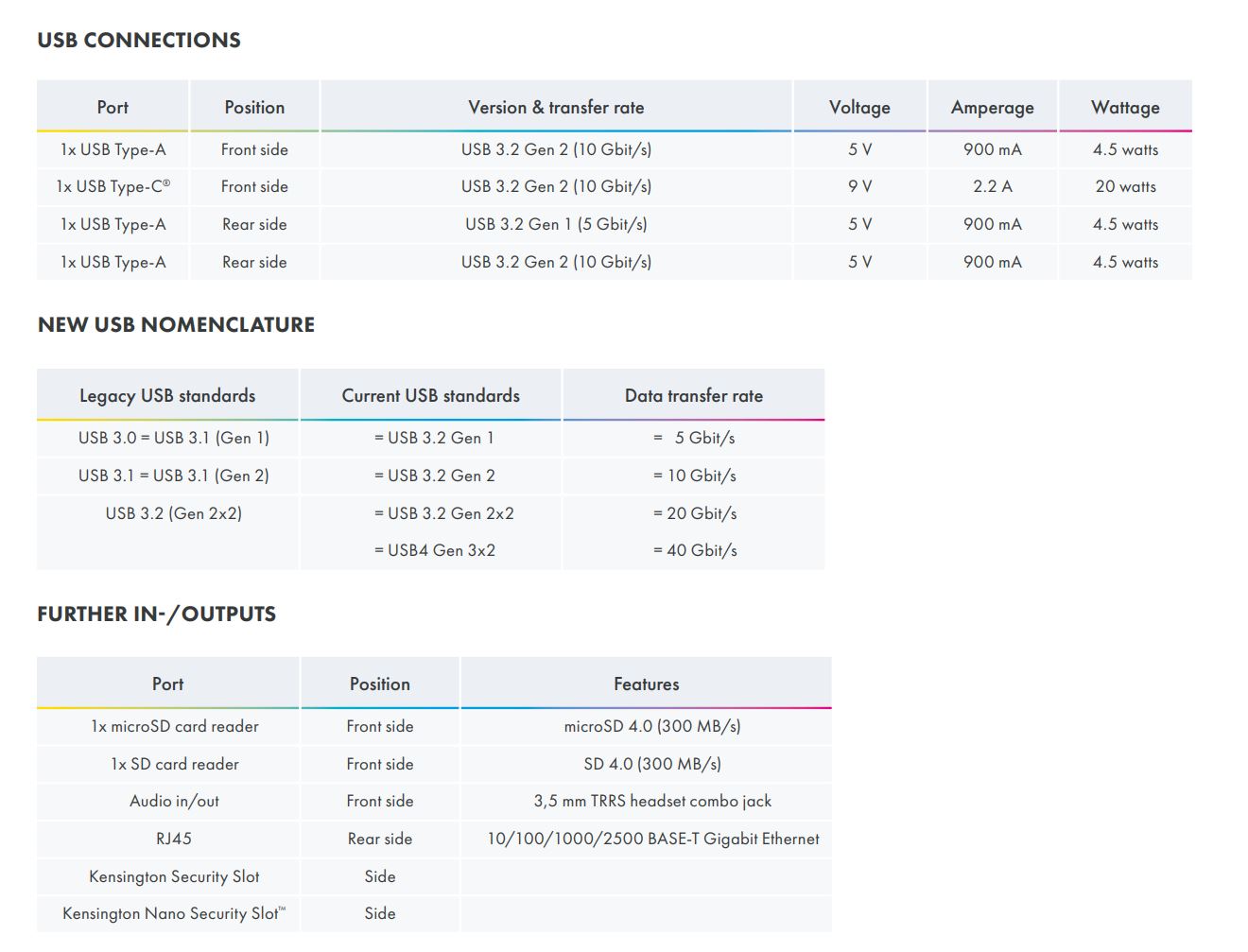Select the Version & transfer rate column header
The image size is (1248, 952).
point(556,107)
